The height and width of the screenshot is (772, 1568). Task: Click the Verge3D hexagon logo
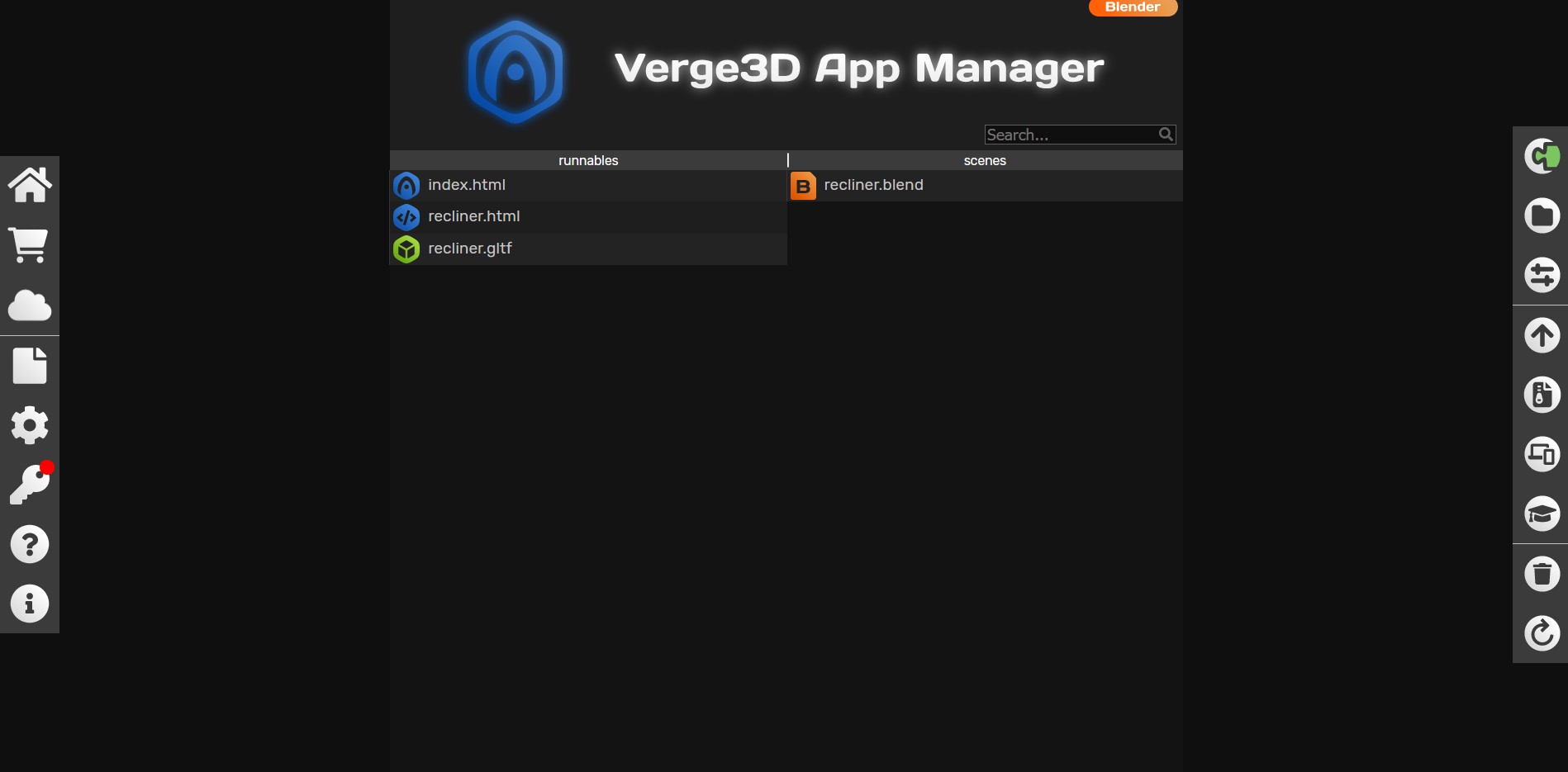pos(516,72)
